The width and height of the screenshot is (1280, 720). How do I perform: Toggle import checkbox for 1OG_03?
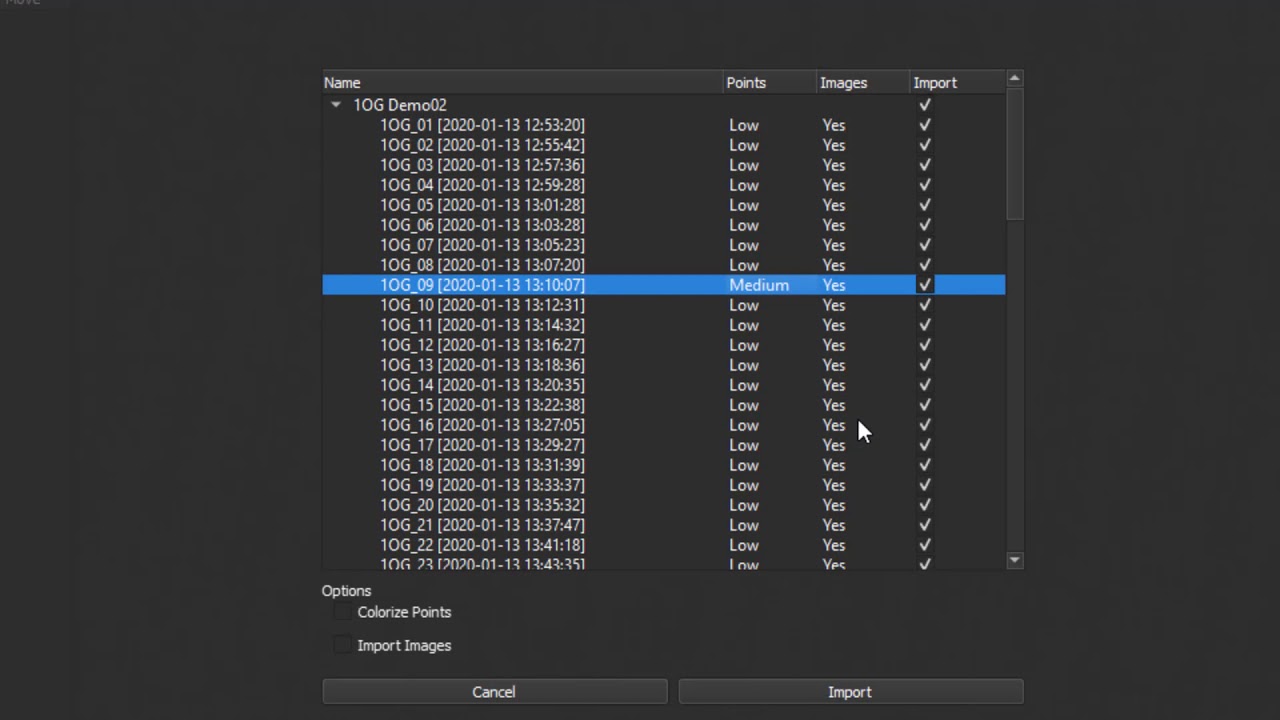pyautogui.click(x=925, y=165)
